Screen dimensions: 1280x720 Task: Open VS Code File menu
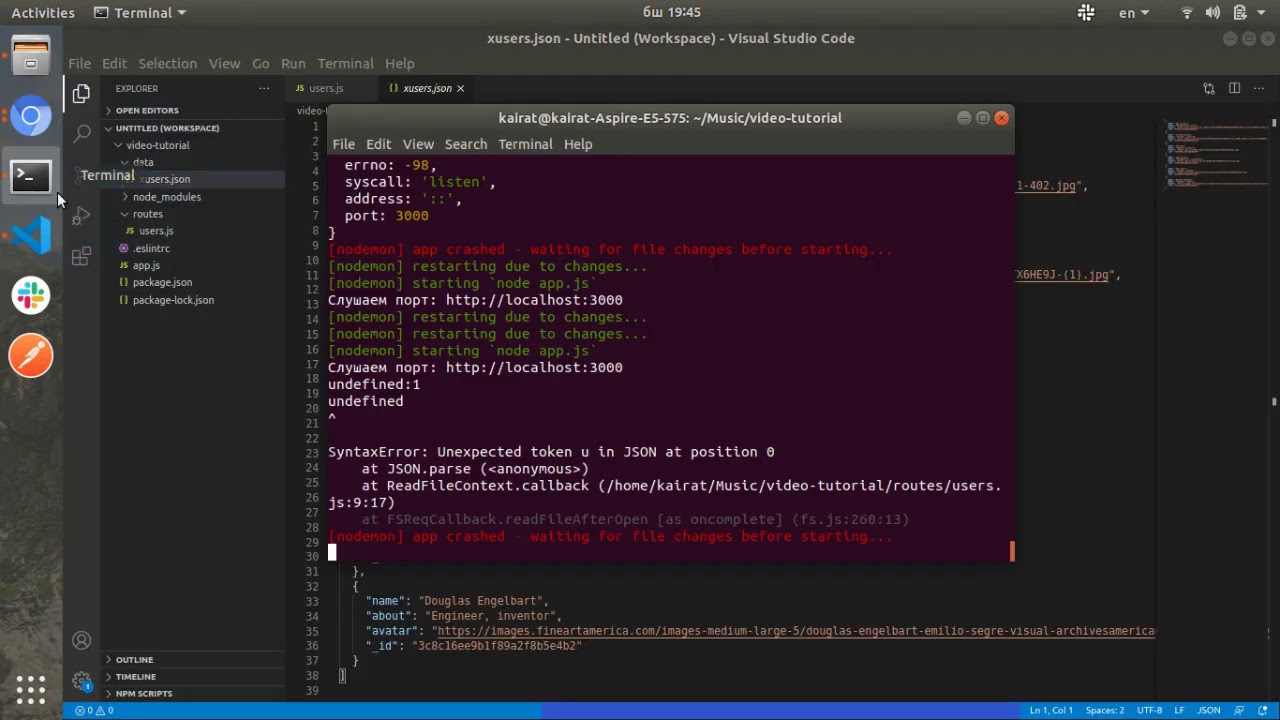pos(79,63)
